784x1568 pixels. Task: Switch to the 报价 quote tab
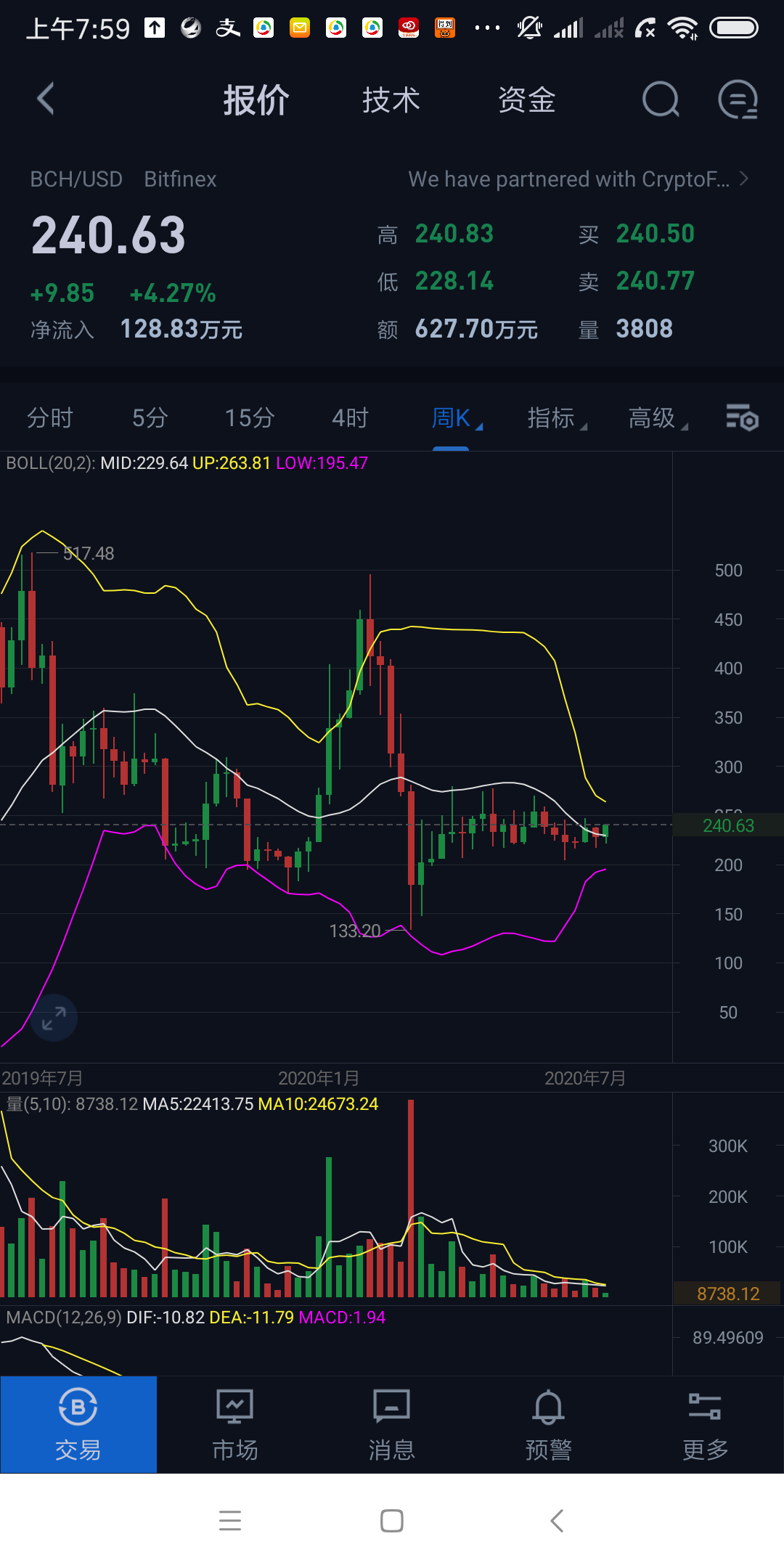click(x=256, y=99)
